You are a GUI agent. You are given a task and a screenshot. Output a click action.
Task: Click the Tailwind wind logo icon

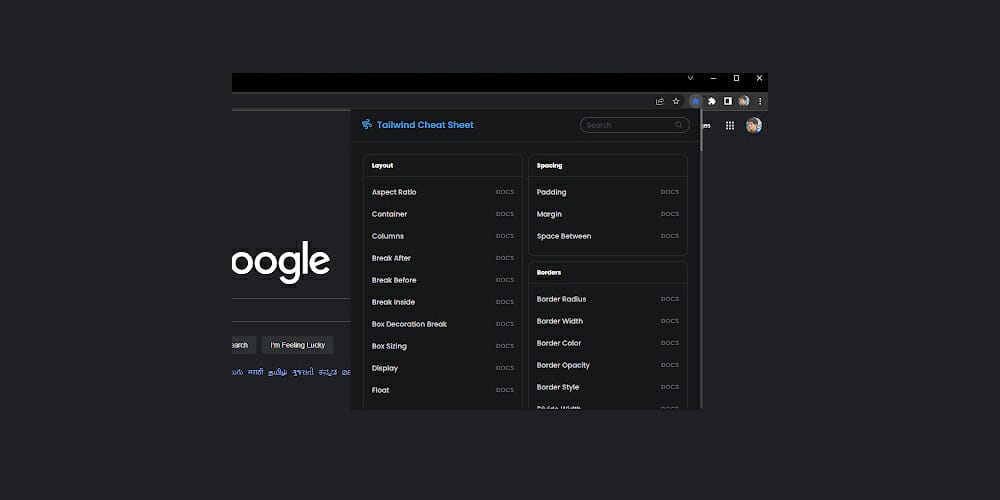pos(367,124)
